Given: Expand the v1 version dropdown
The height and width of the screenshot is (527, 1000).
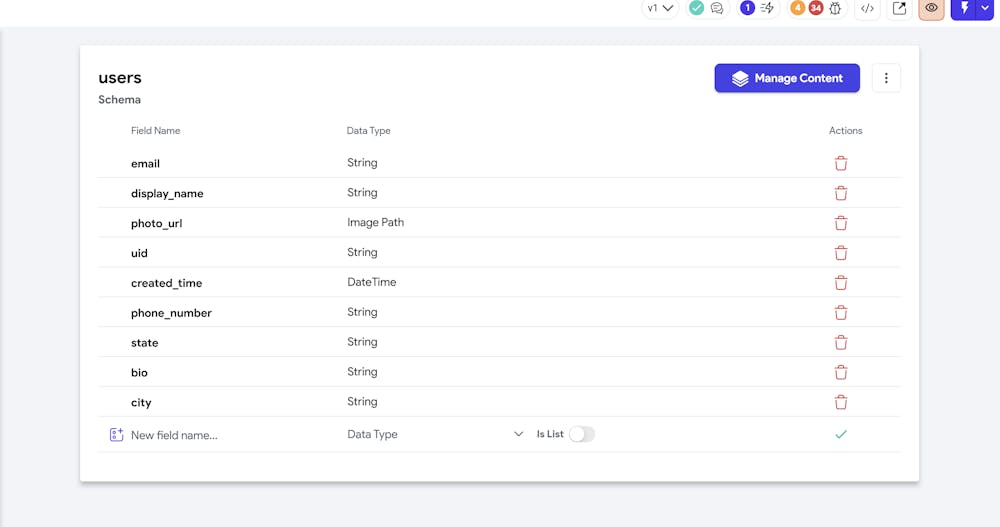Looking at the screenshot, I should tap(660, 8).
